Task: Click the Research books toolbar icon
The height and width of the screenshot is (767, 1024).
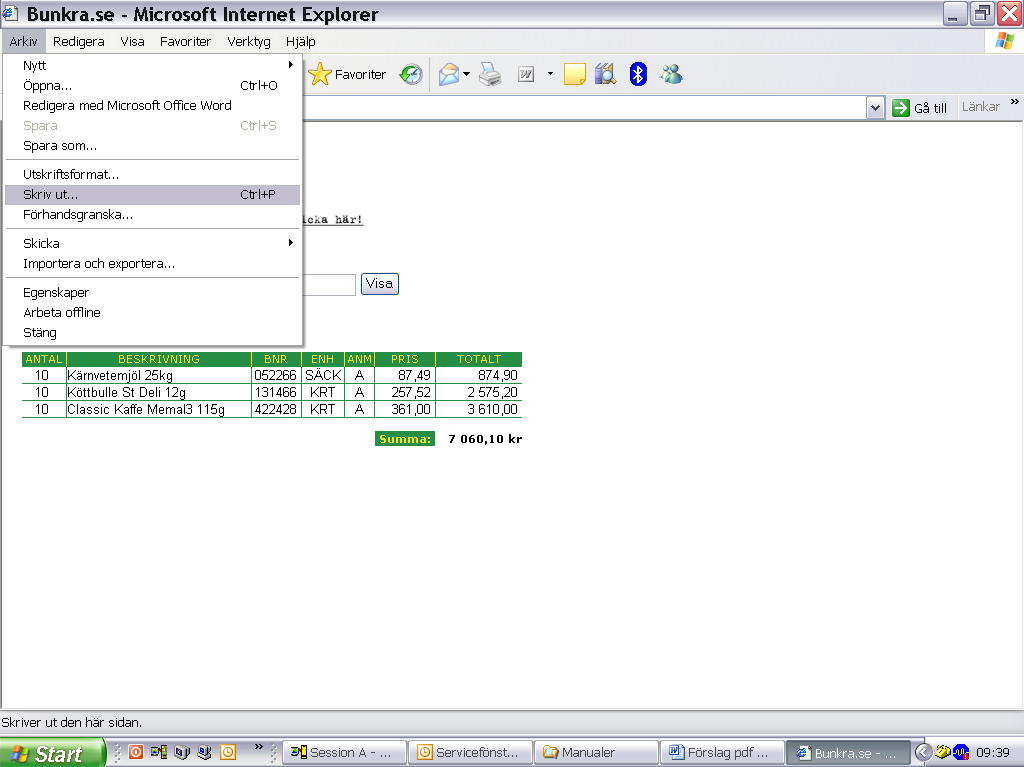Action: point(605,74)
